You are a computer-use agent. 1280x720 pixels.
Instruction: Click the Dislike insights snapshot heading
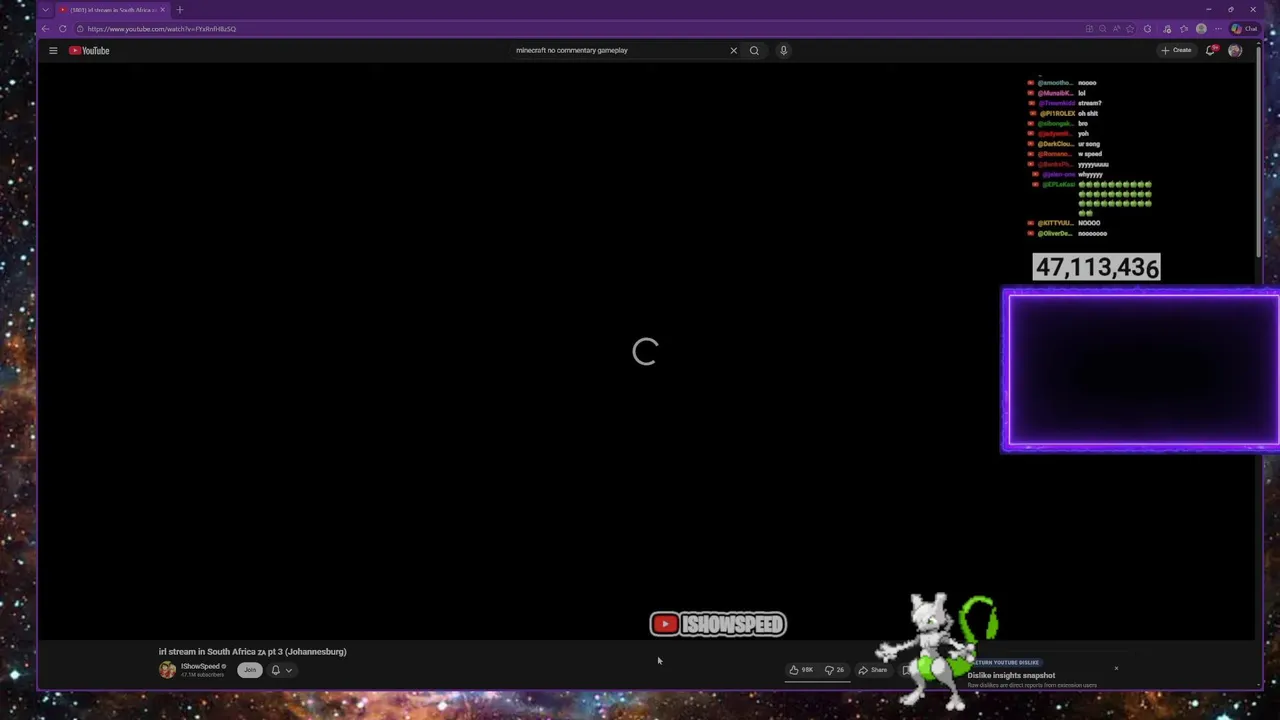1011,675
